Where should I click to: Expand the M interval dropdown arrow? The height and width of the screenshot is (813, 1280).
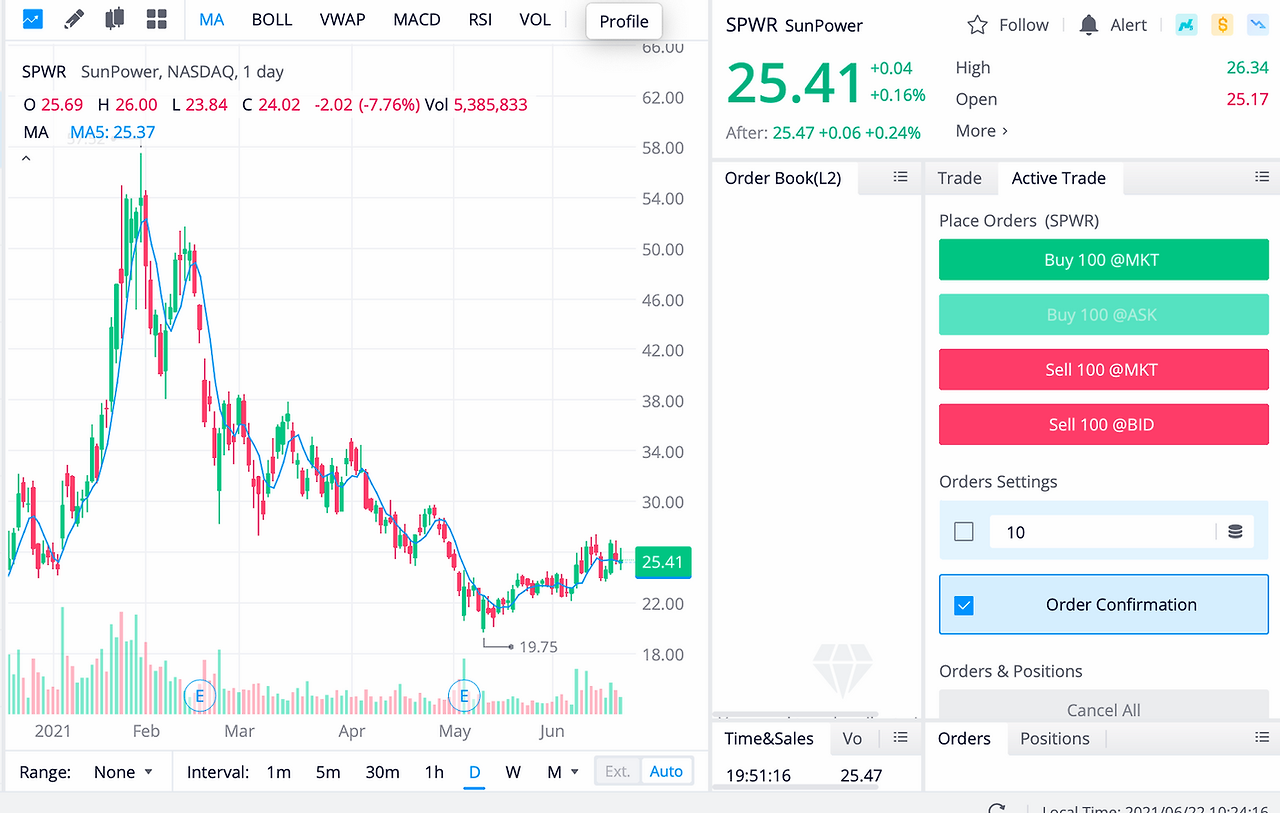[574, 772]
